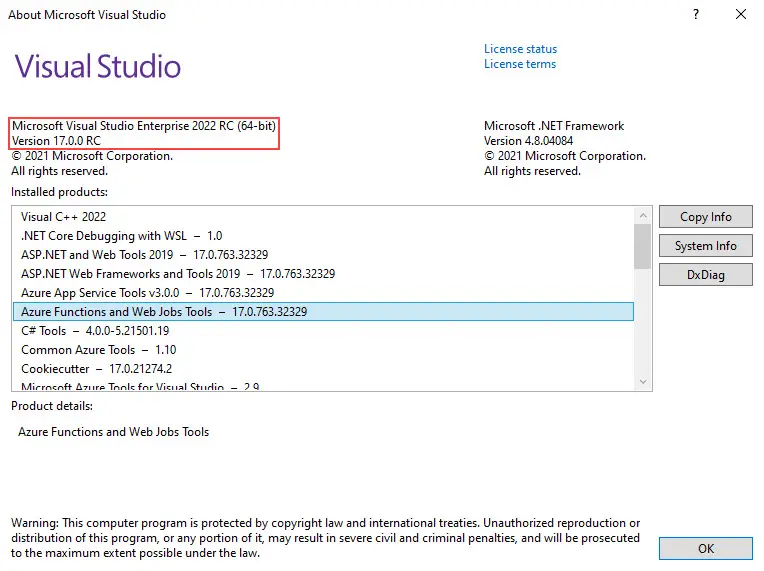The height and width of the screenshot is (571, 764).
Task: Select .NET Core Debugging with WSL row
Action: 324,236
